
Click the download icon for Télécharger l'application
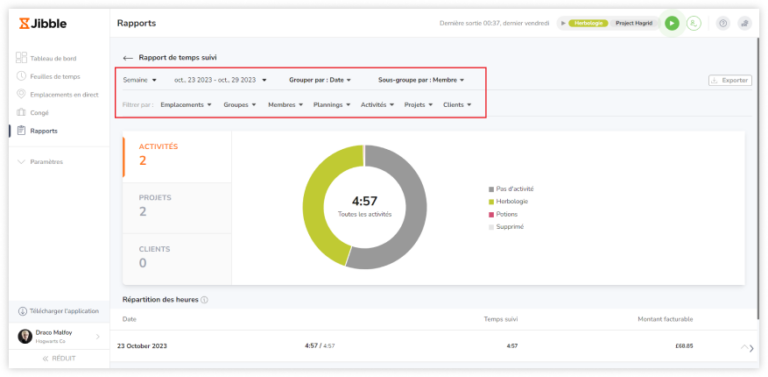click(23, 311)
